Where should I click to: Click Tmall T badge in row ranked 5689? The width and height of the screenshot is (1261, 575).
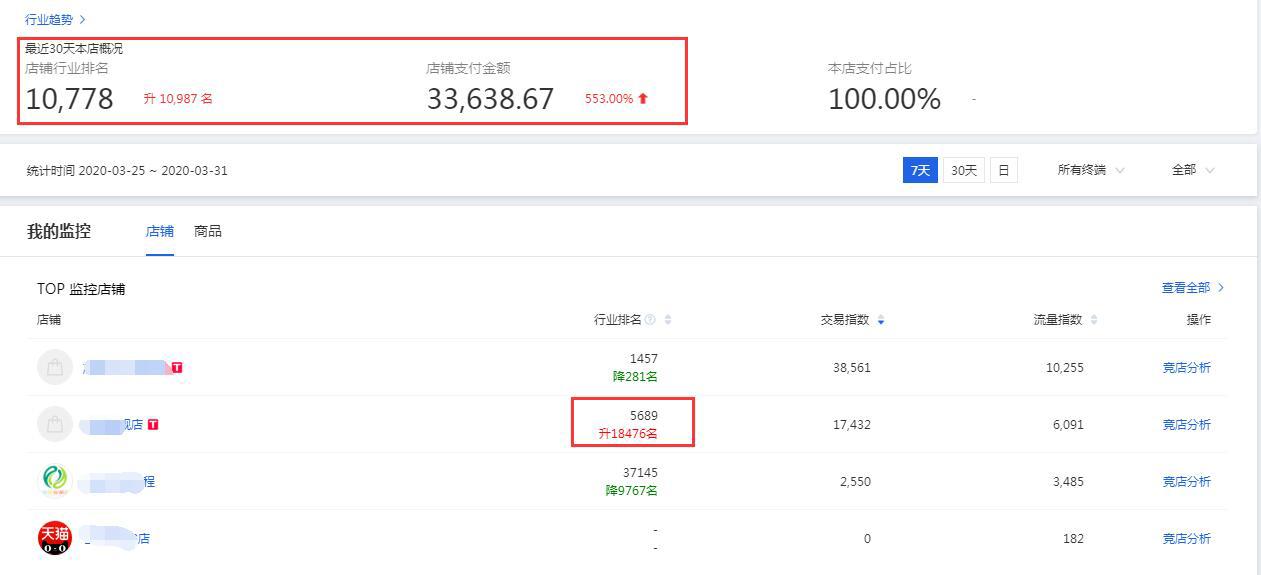153,425
